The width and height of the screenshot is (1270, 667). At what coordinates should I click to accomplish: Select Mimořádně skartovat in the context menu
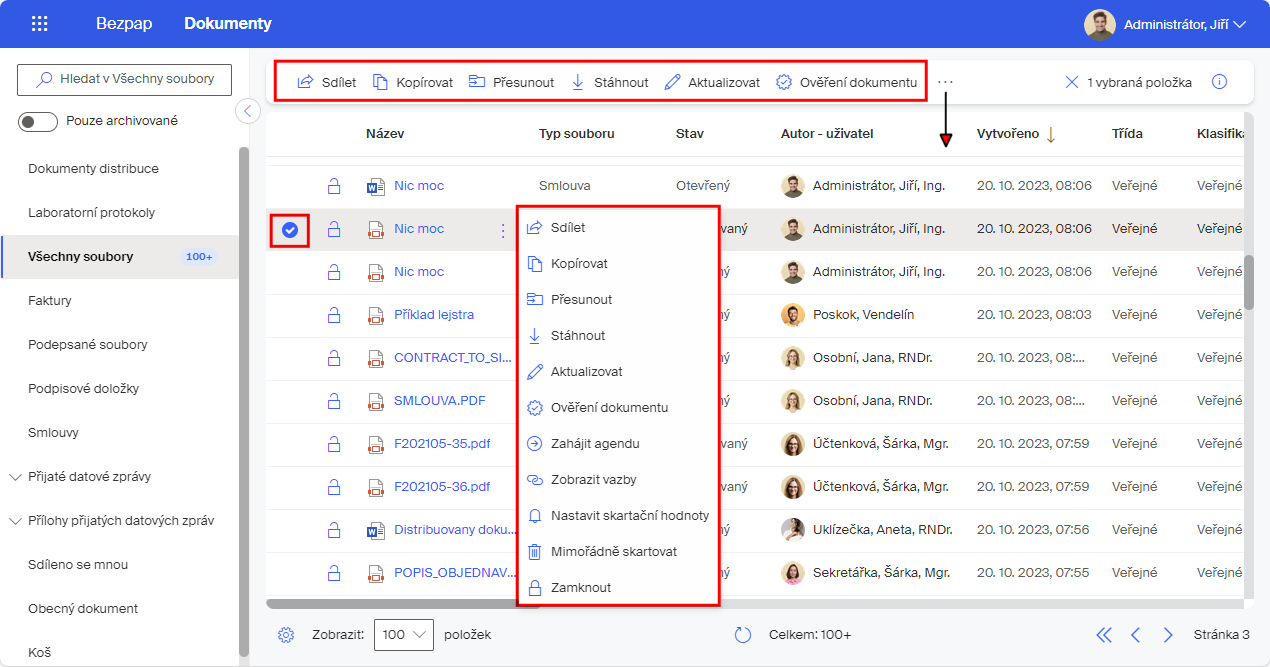coord(618,552)
